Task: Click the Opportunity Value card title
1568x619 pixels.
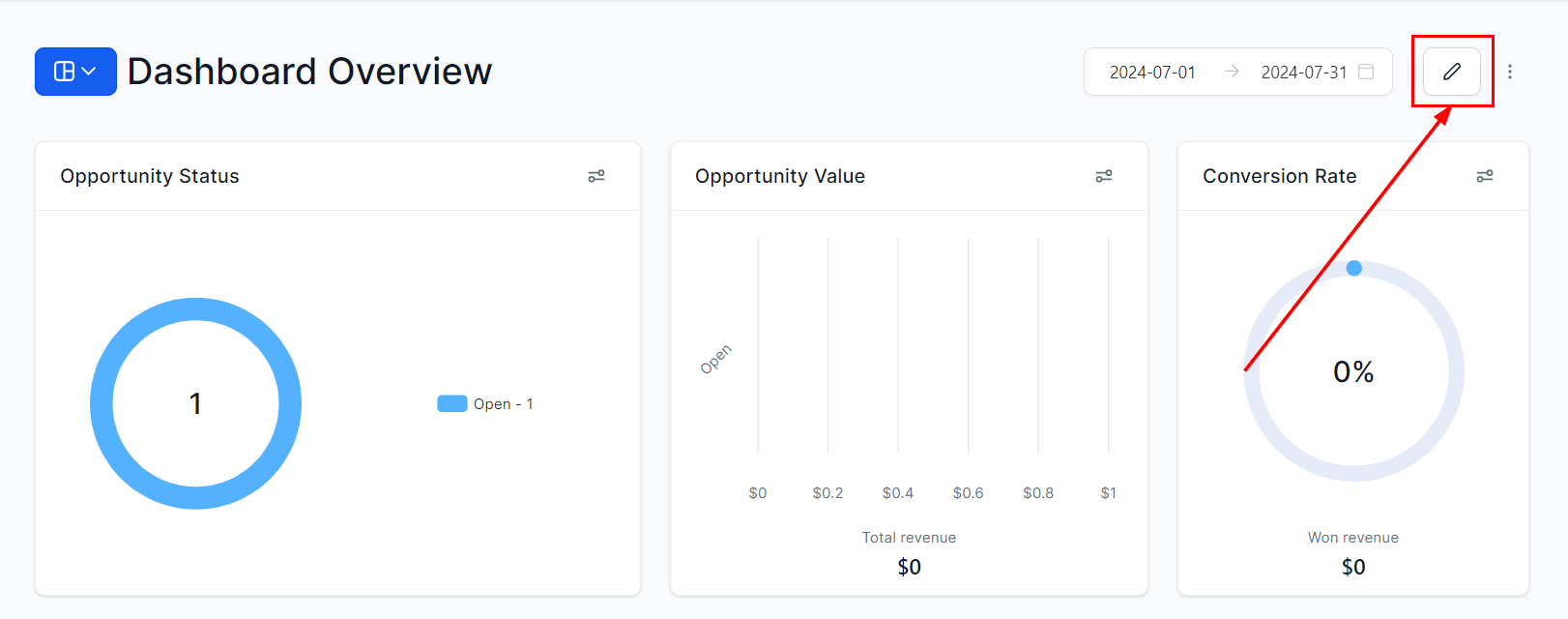Action: click(x=780, y=176)
